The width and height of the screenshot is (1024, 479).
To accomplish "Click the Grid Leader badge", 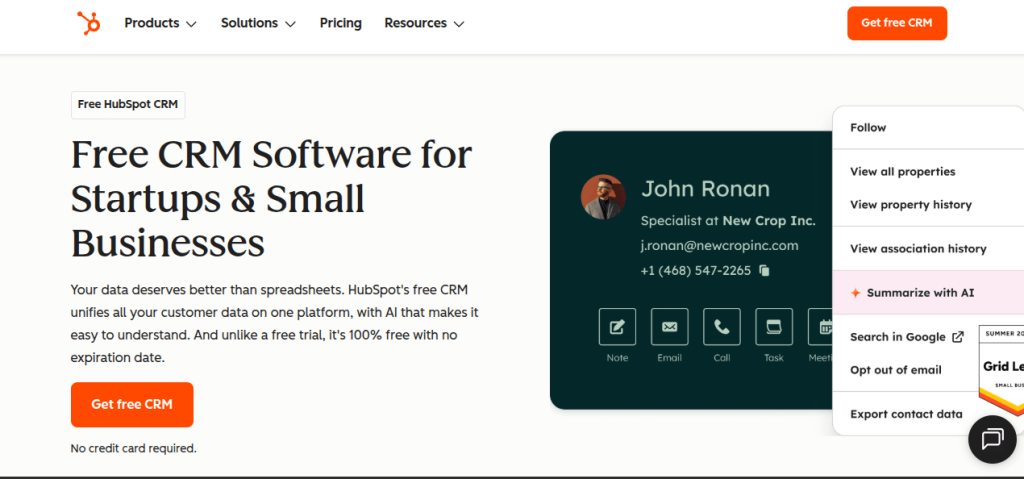I will (x=1001, y=371).
